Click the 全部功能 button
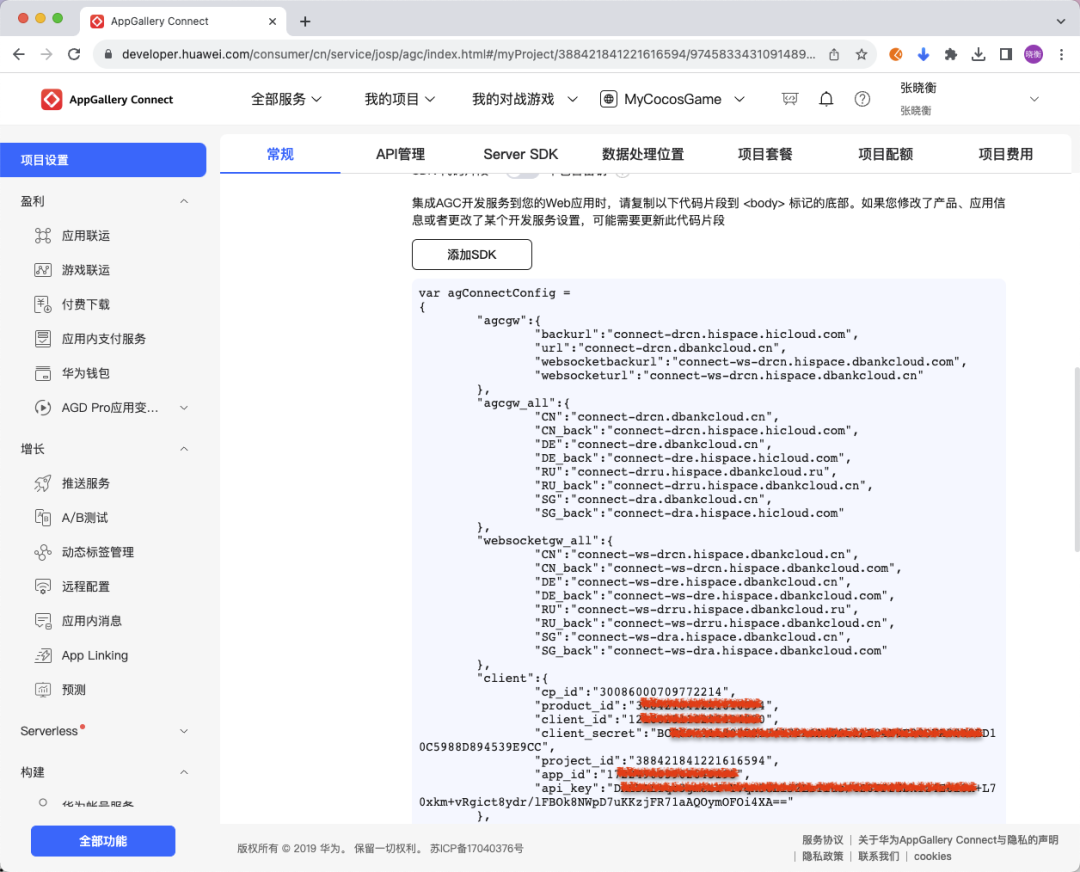The image size is (1080, 872). pyautogui.click(x=103, y=841)
